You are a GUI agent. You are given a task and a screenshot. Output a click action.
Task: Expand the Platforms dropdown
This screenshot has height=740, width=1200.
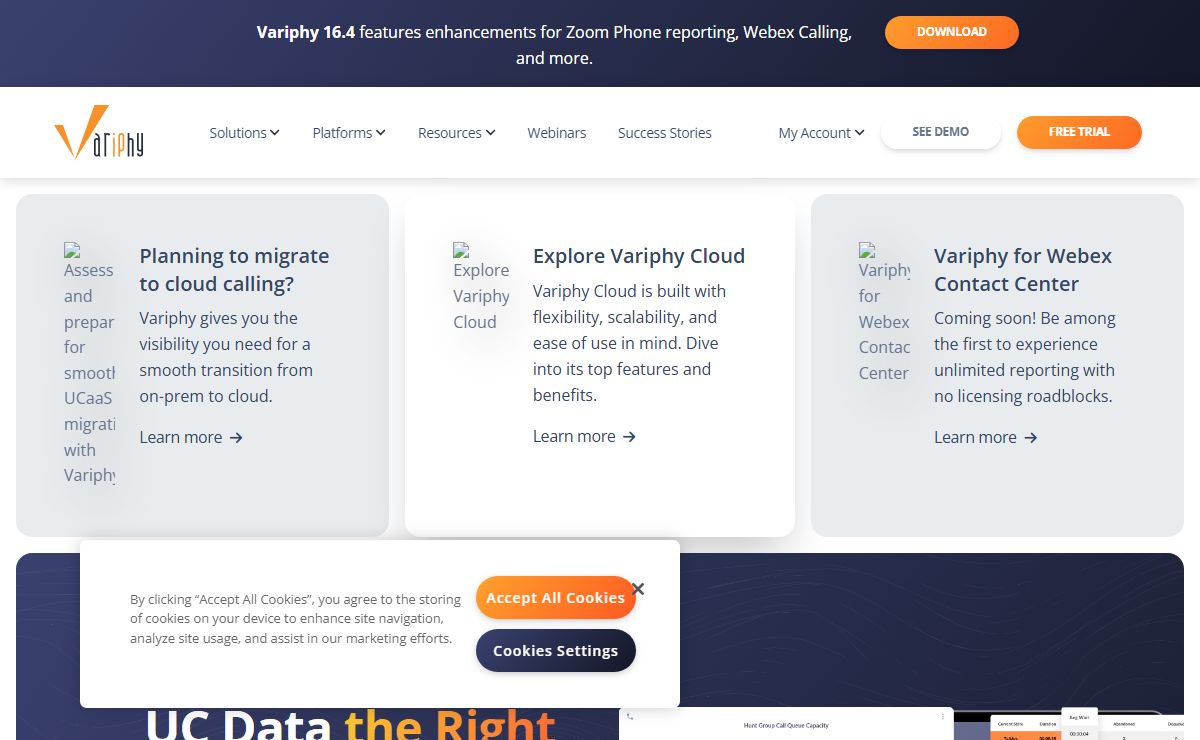tap(349, 132)
